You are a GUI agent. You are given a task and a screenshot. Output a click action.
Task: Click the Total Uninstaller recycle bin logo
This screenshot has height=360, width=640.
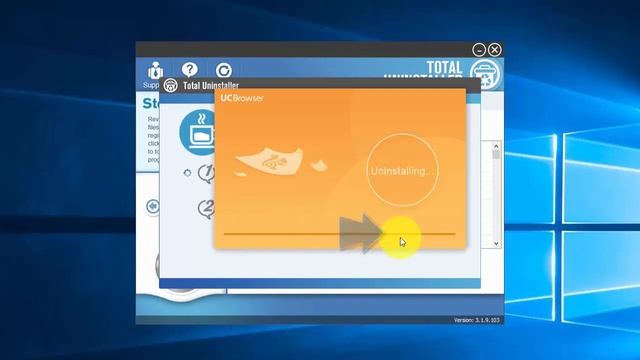pyautogui.click(x=485, y=74)
